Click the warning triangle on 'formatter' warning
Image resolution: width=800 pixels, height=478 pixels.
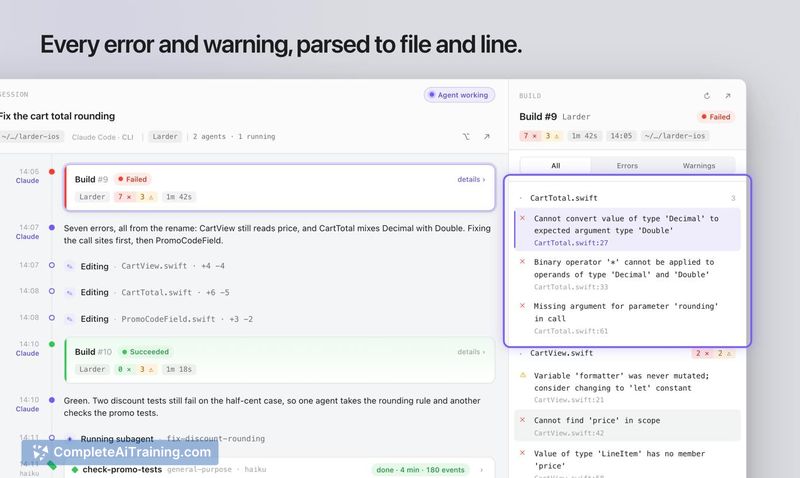coord(522,375)
